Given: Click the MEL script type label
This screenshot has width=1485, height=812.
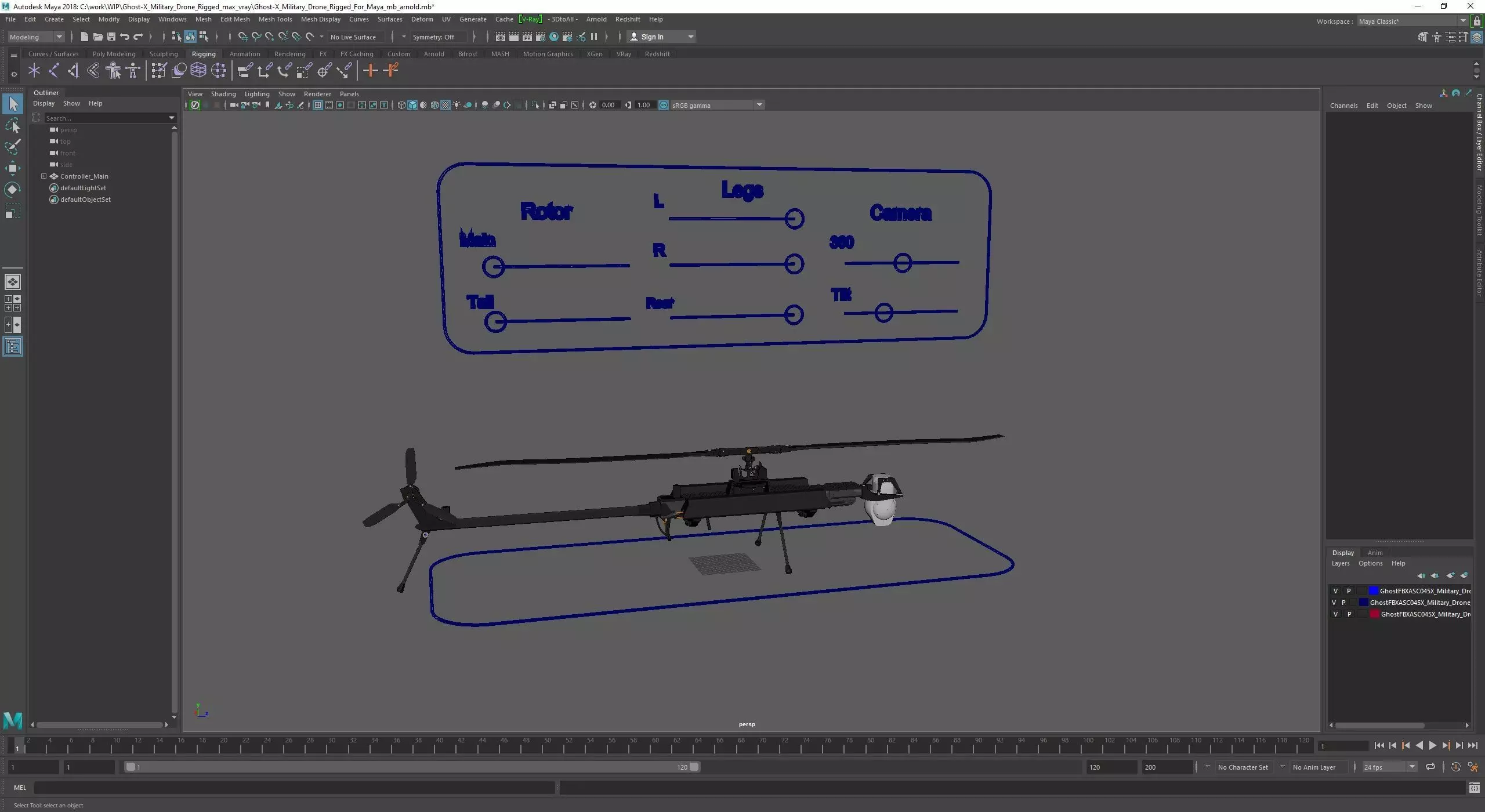Looking at the screenshot, I should coord(20,788).
